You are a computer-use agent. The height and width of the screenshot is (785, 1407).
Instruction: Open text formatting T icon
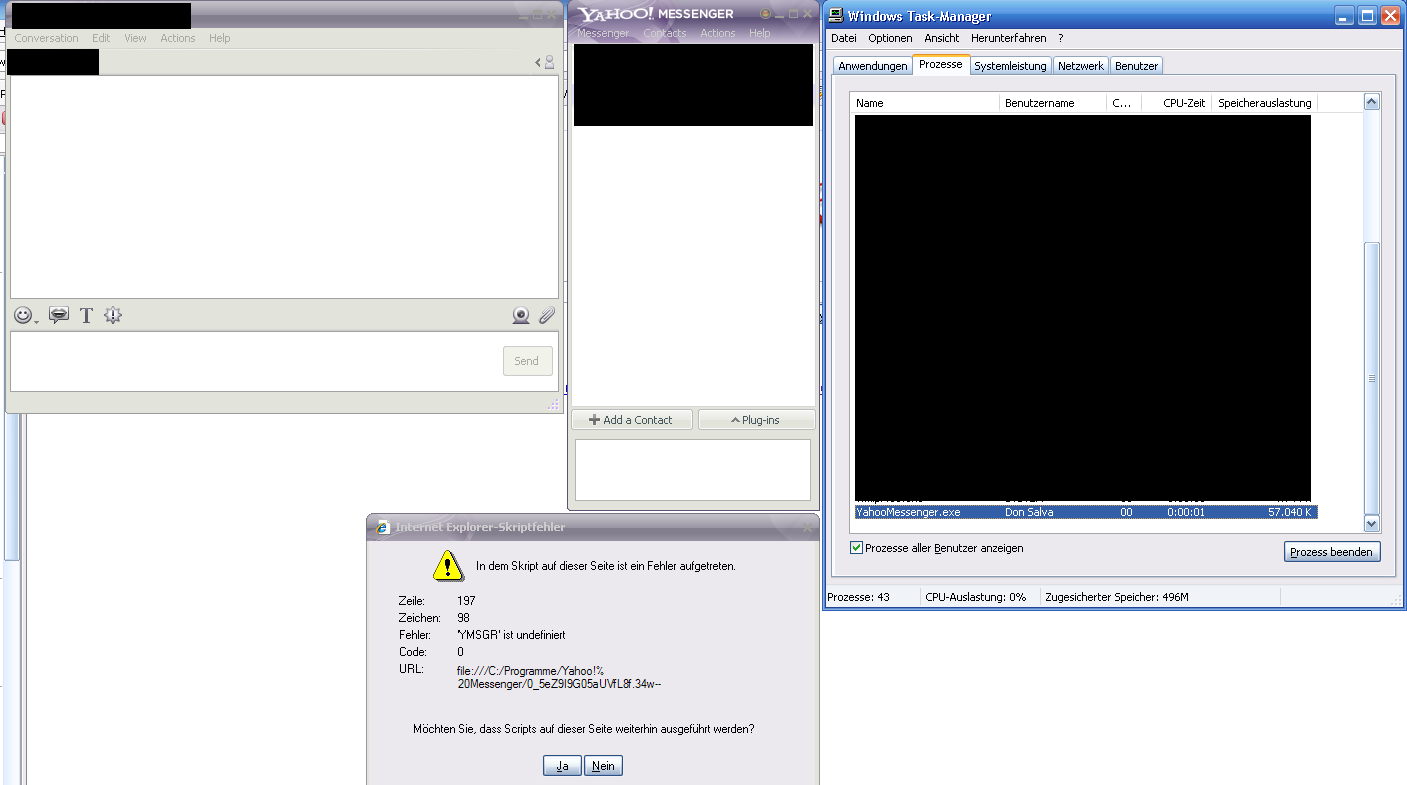[x=86, y=315]
